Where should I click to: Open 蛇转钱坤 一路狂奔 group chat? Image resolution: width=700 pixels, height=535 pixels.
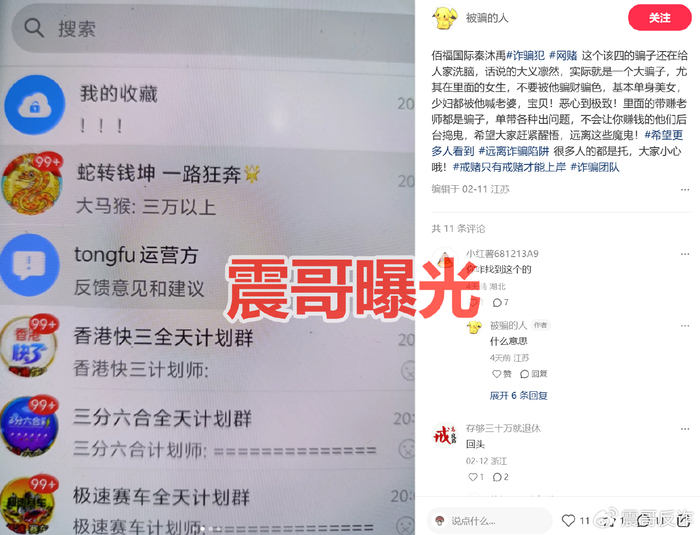click(x=208, y=188)
